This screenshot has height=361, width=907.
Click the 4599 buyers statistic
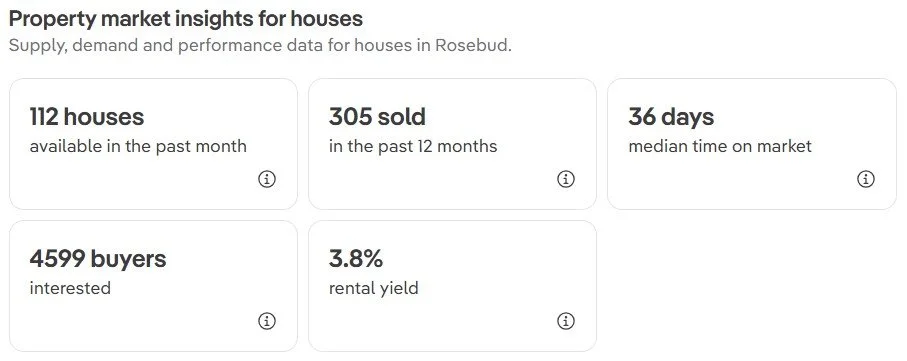coord(98,259)
